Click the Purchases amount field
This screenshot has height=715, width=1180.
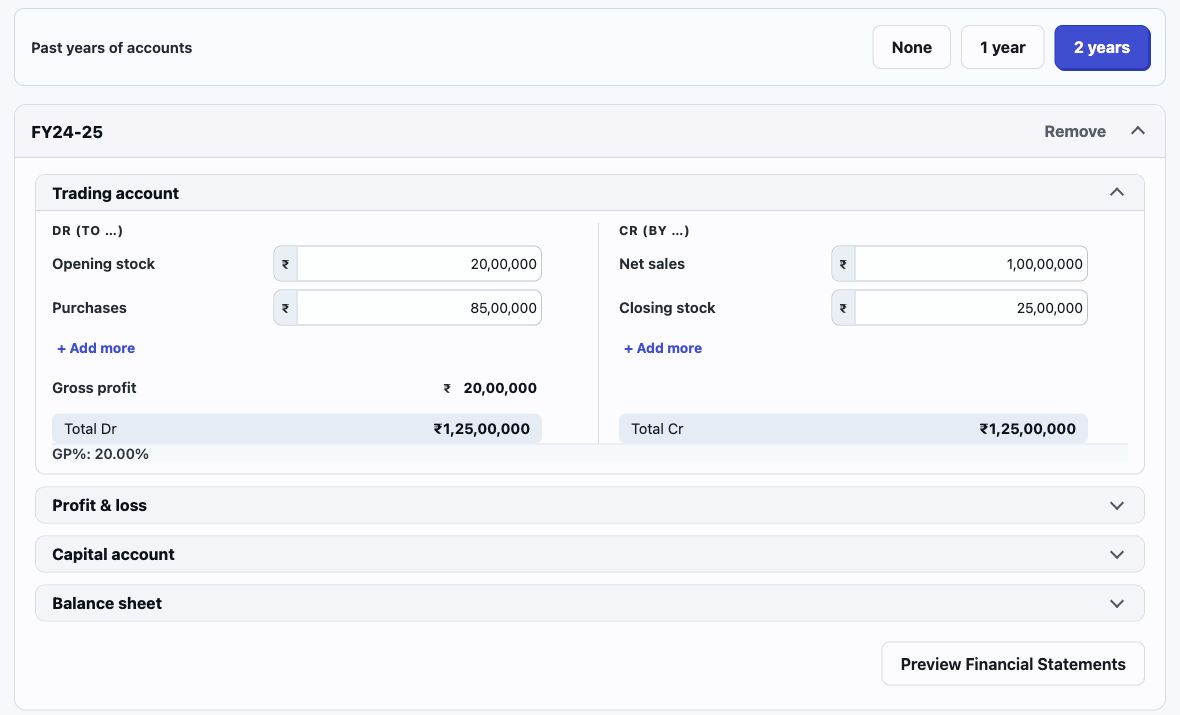tap(419, 308)
